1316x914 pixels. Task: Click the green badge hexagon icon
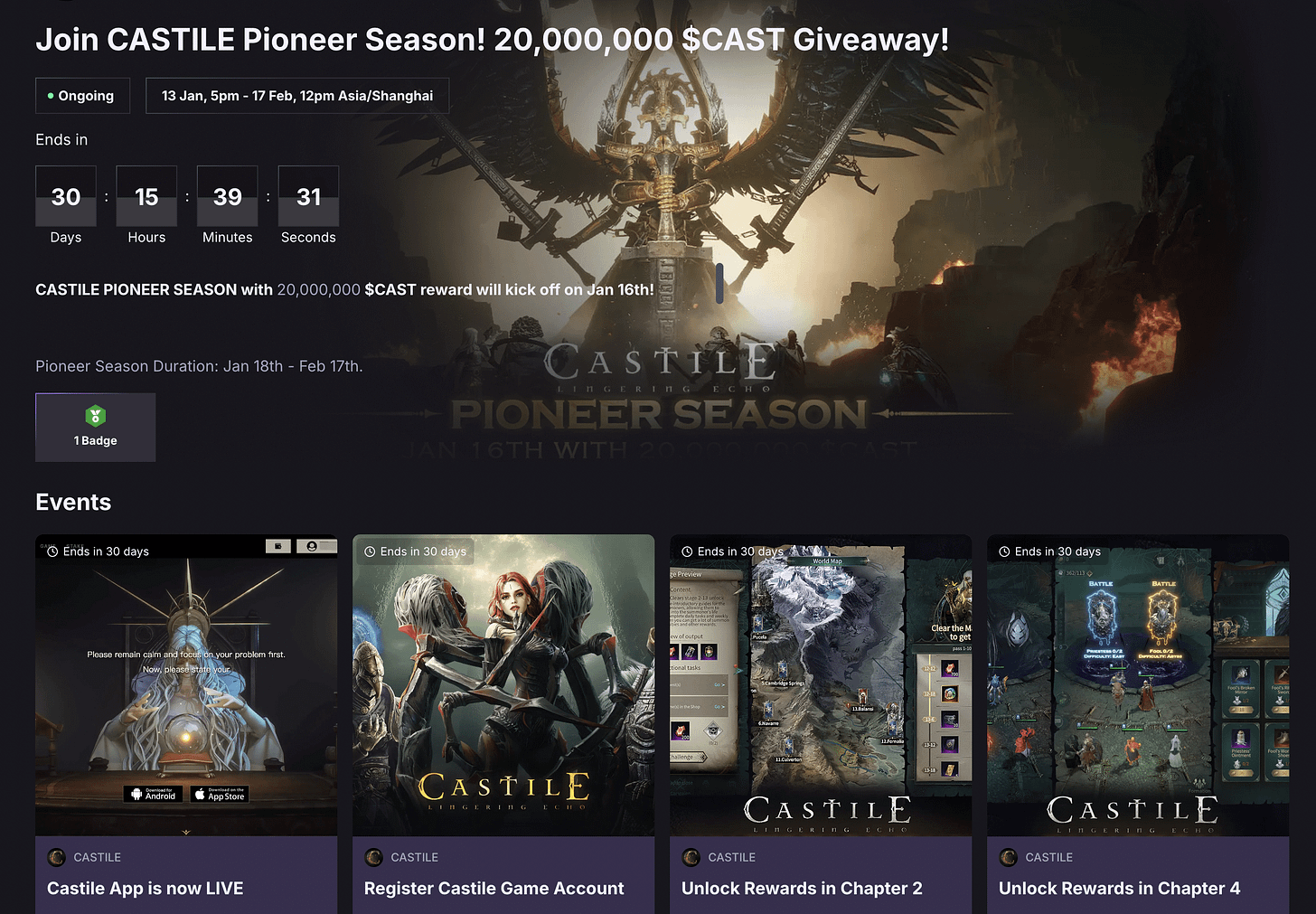(96, 416)
